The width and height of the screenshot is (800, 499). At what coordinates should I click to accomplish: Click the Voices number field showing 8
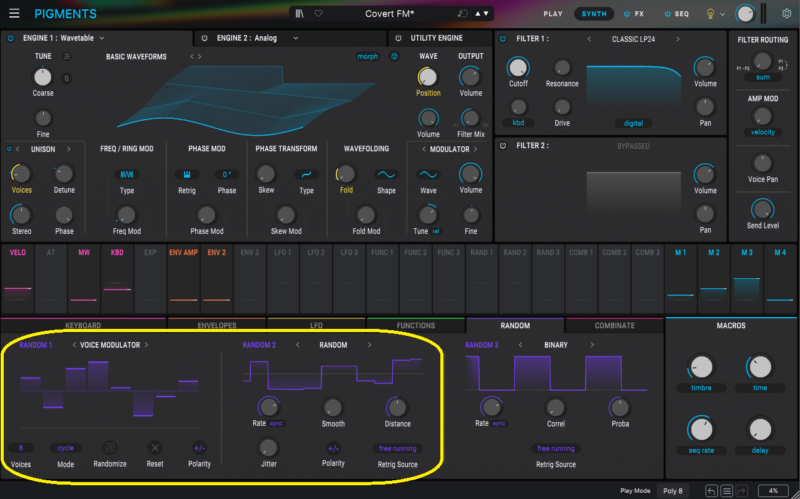[x=21, y=448]
